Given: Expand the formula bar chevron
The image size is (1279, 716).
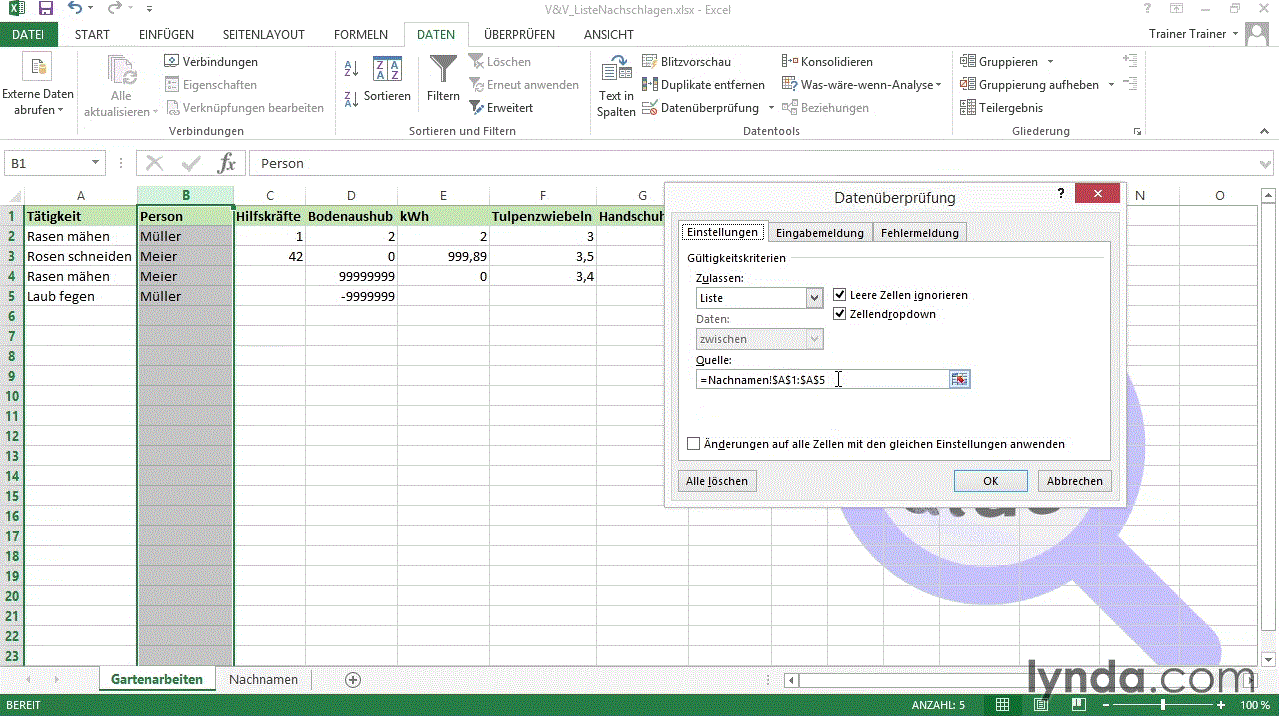Looking at the screenshot, I should click(x=1266, y=163).
